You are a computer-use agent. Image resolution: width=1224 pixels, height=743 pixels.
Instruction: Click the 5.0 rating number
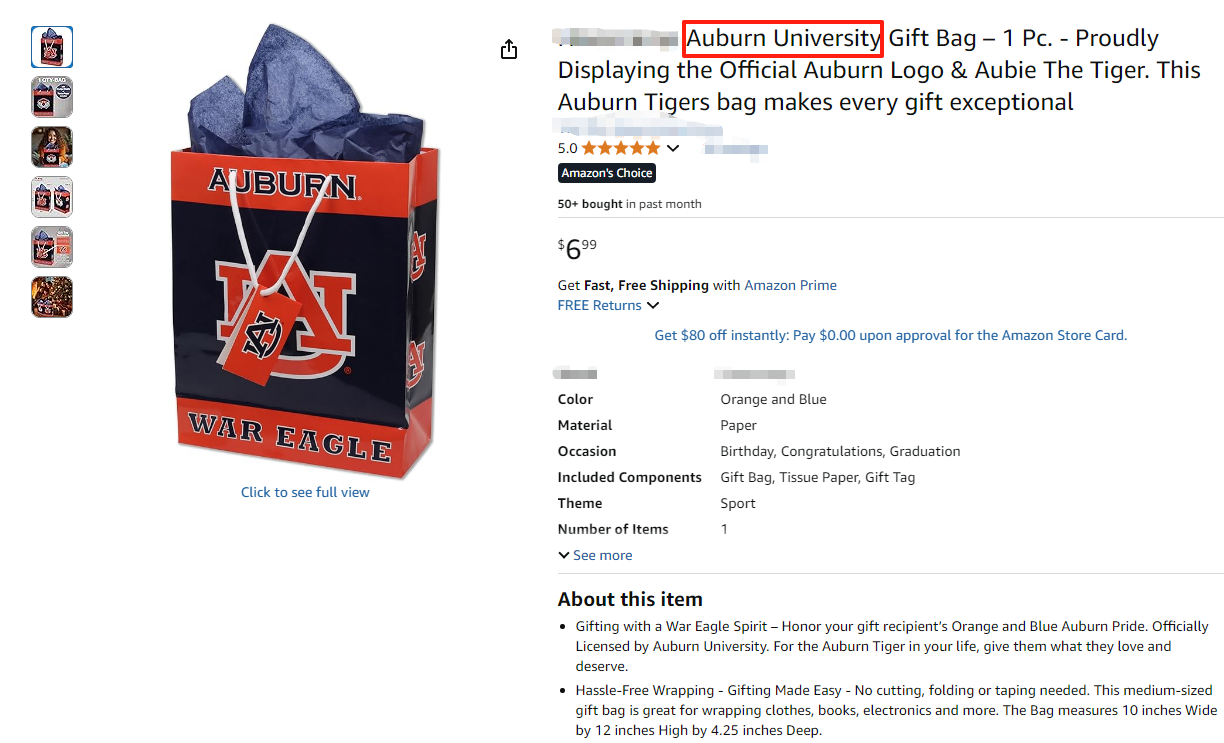pos(567,148)
